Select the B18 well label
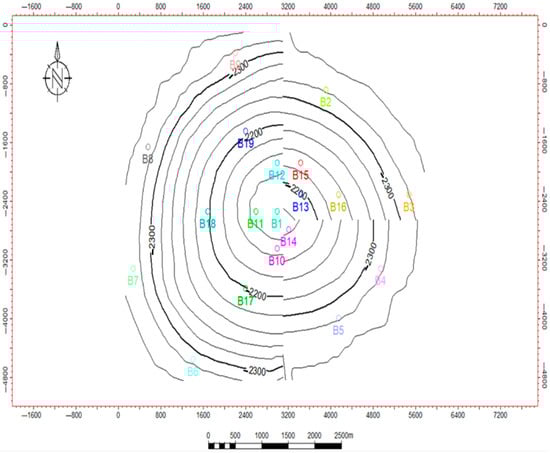 click(207, 224)
